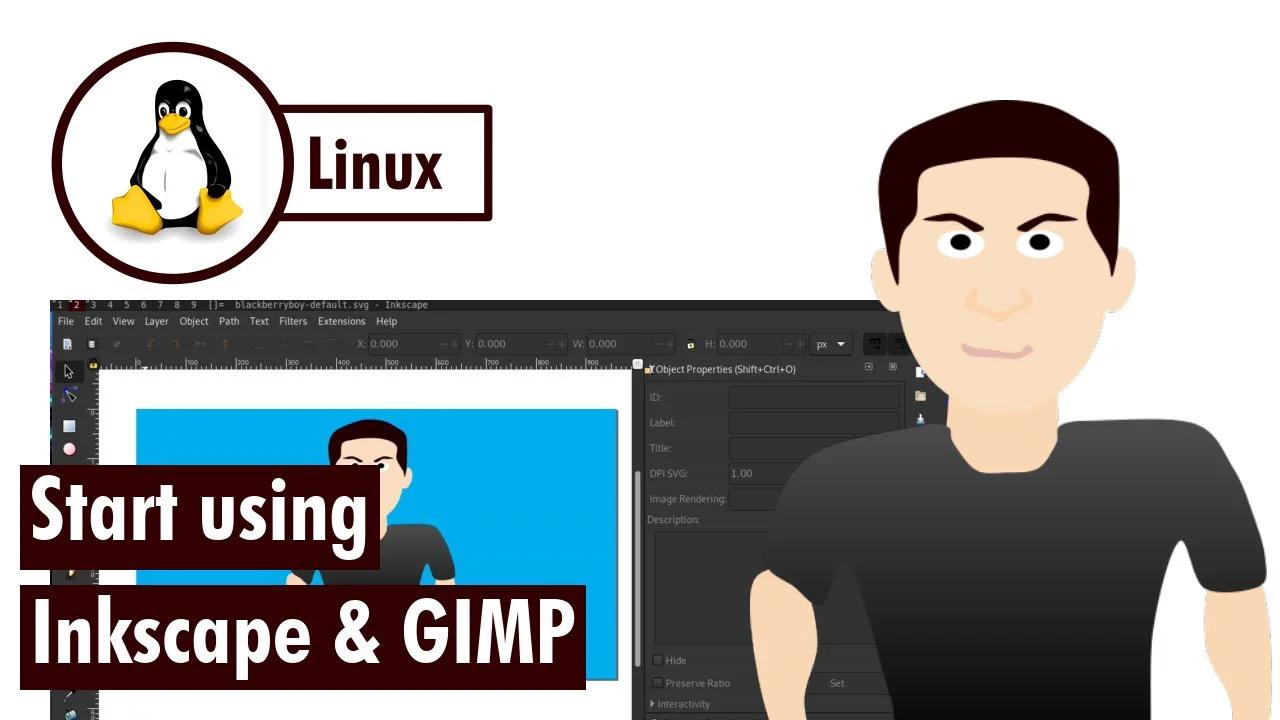Check the Preserve Ratio option
This screenshot has width=1280, height=720.
(657, 682)
